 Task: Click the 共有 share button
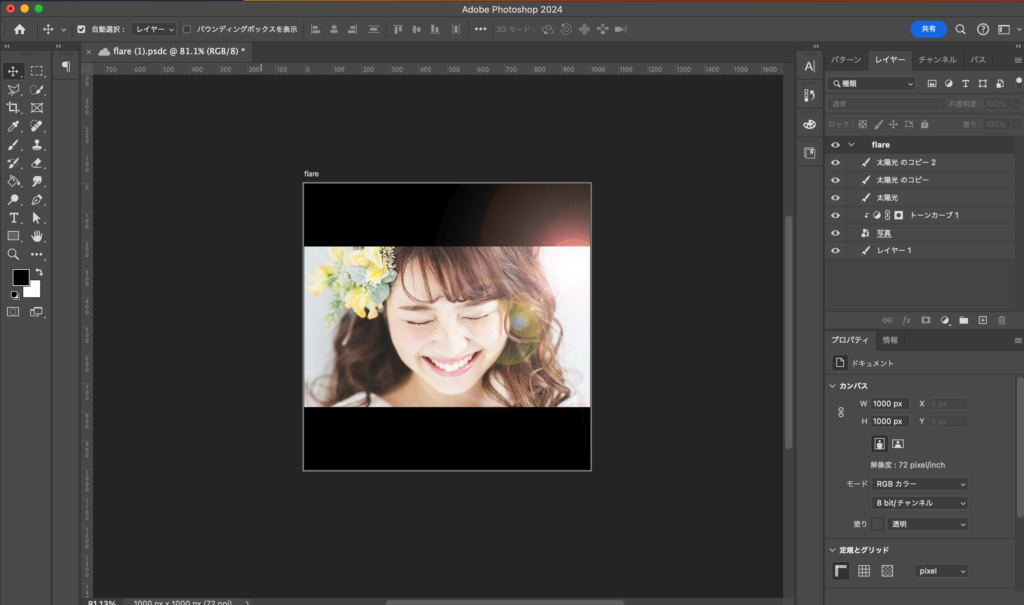click(x=928, y=29)
